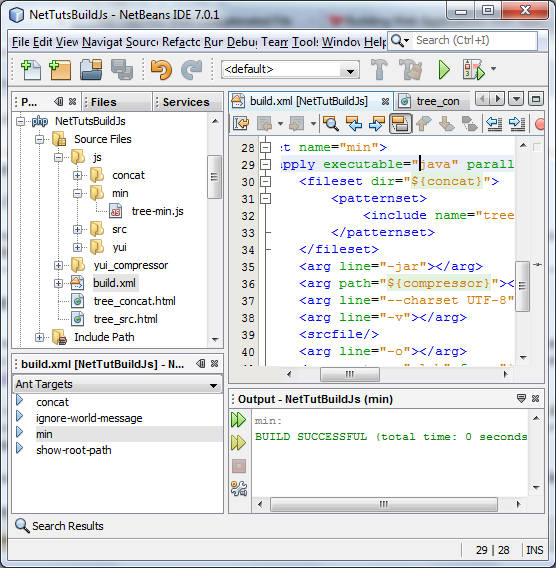Switch to the tree_con editor tab
The width and height of the screenshot is (556, 568).
pos(433,101)
